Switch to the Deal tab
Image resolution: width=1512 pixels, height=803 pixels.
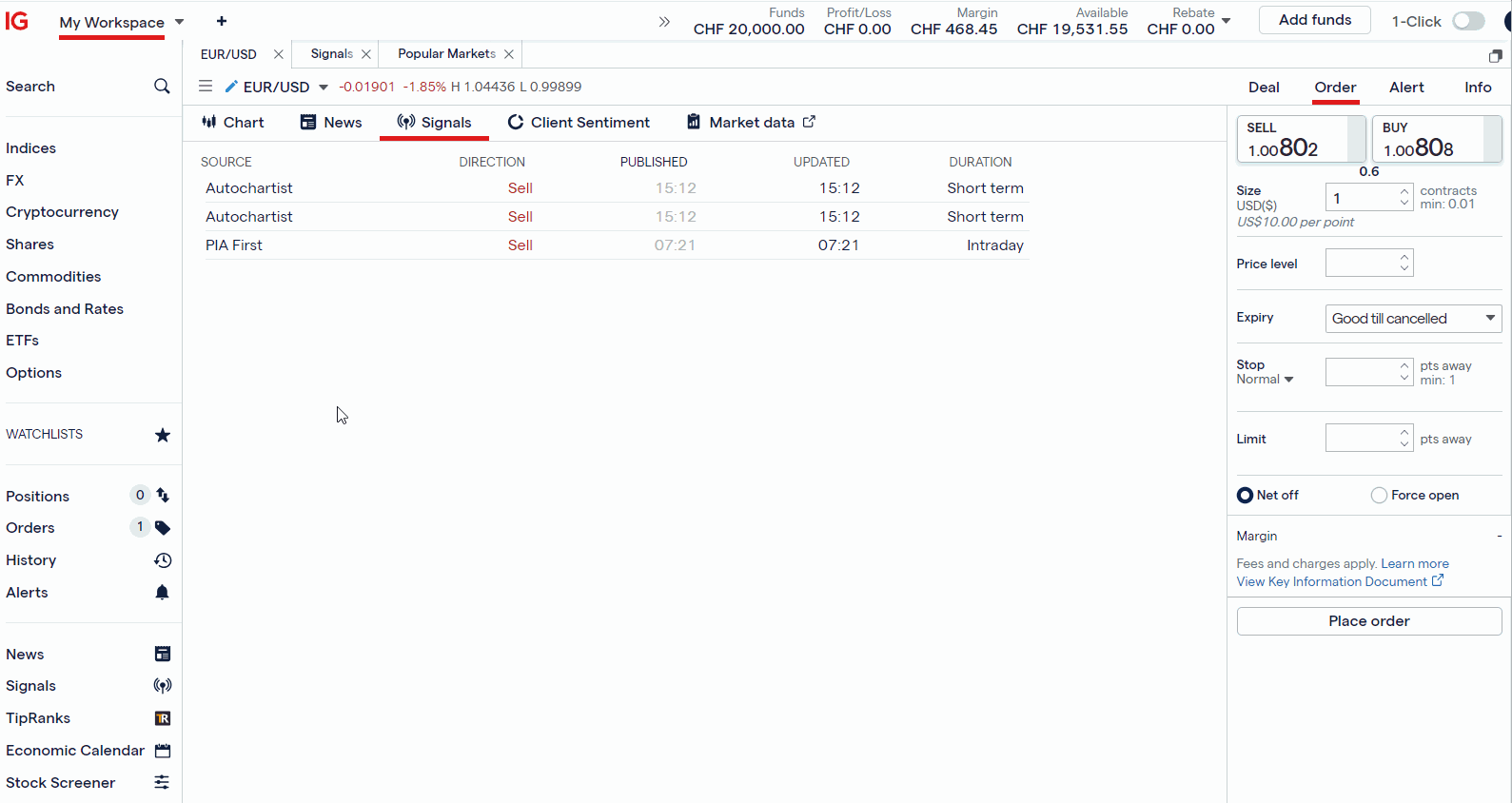tap(1264, 88)
